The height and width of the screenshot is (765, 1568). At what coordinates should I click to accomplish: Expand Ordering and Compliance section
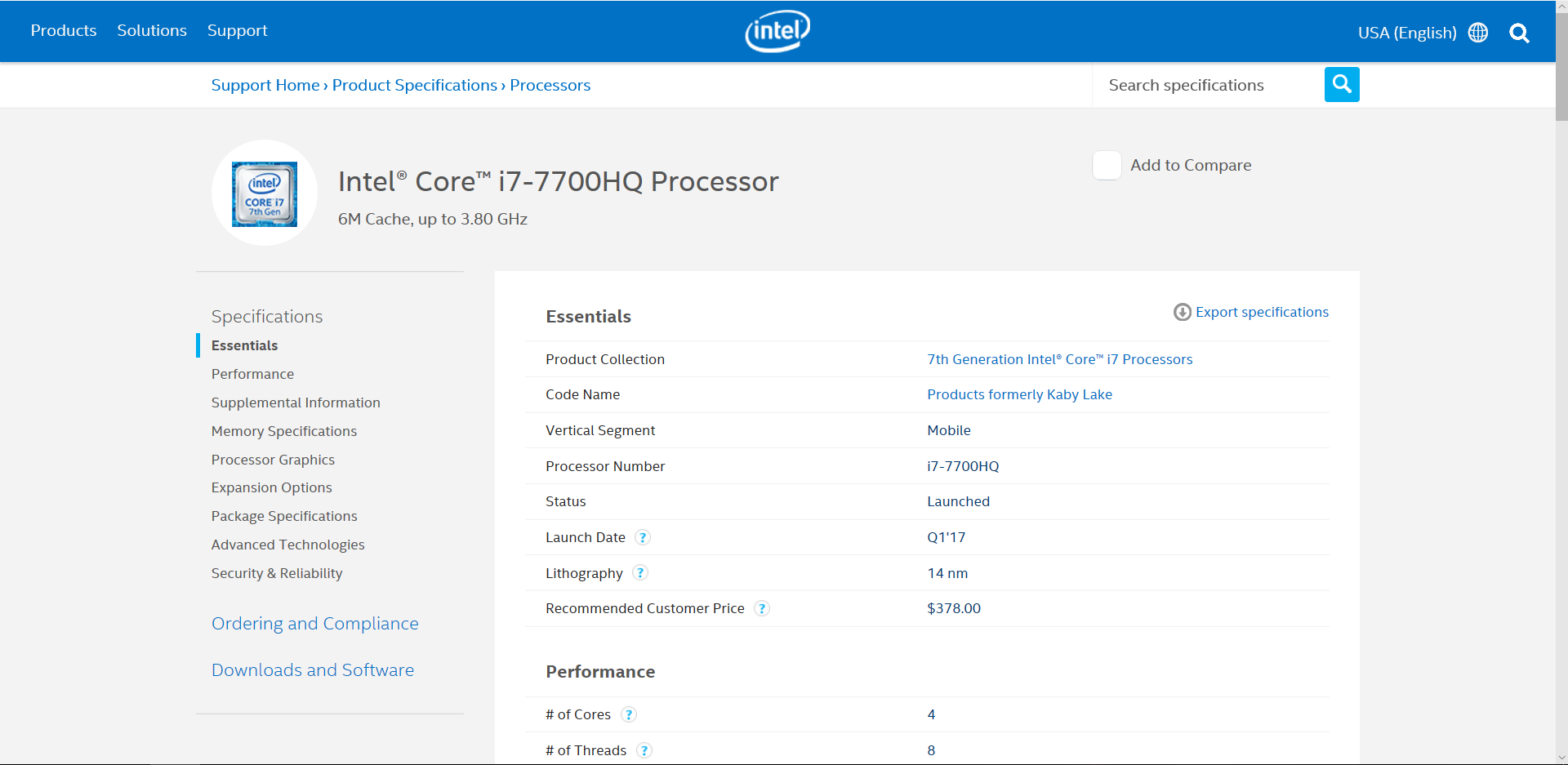[x=314, y=624]
